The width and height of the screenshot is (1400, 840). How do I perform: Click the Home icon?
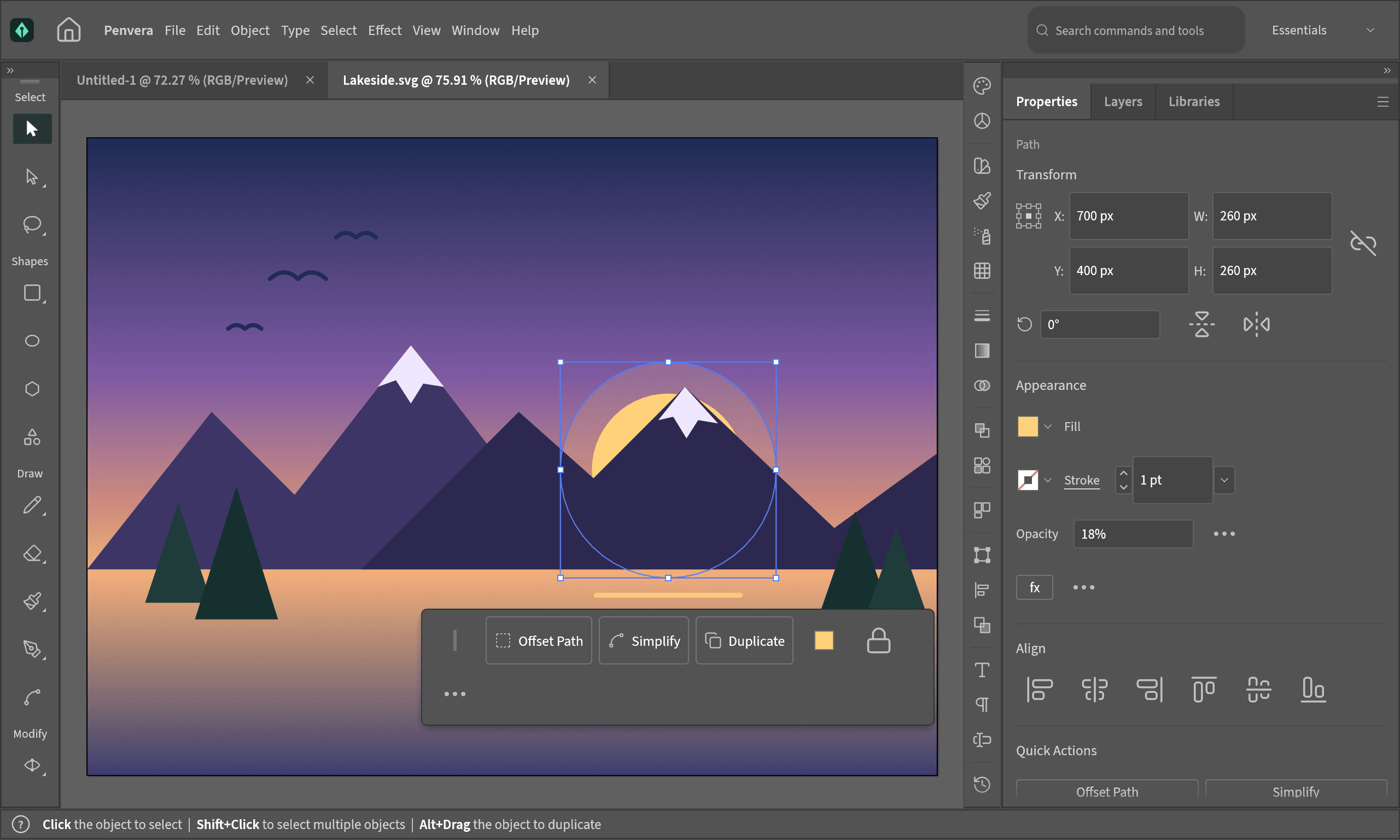[x=68, y=30]
